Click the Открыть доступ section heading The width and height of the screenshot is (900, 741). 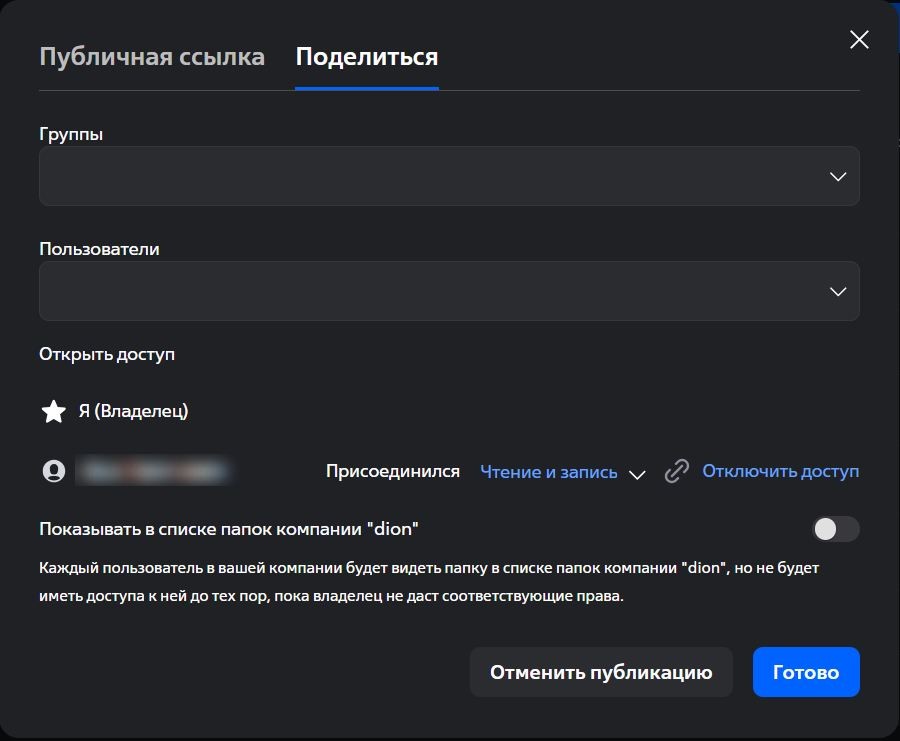(107, 354)
